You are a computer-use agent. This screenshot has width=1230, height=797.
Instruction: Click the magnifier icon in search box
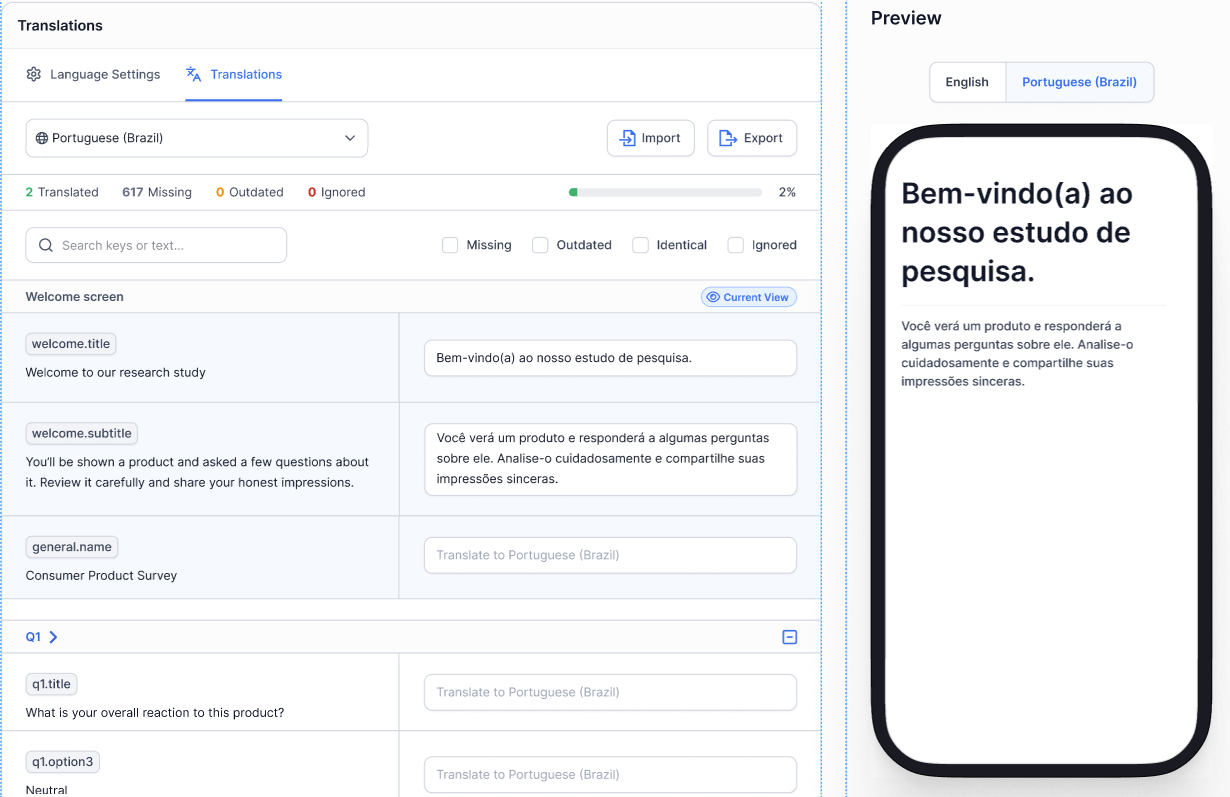[46, 245]
